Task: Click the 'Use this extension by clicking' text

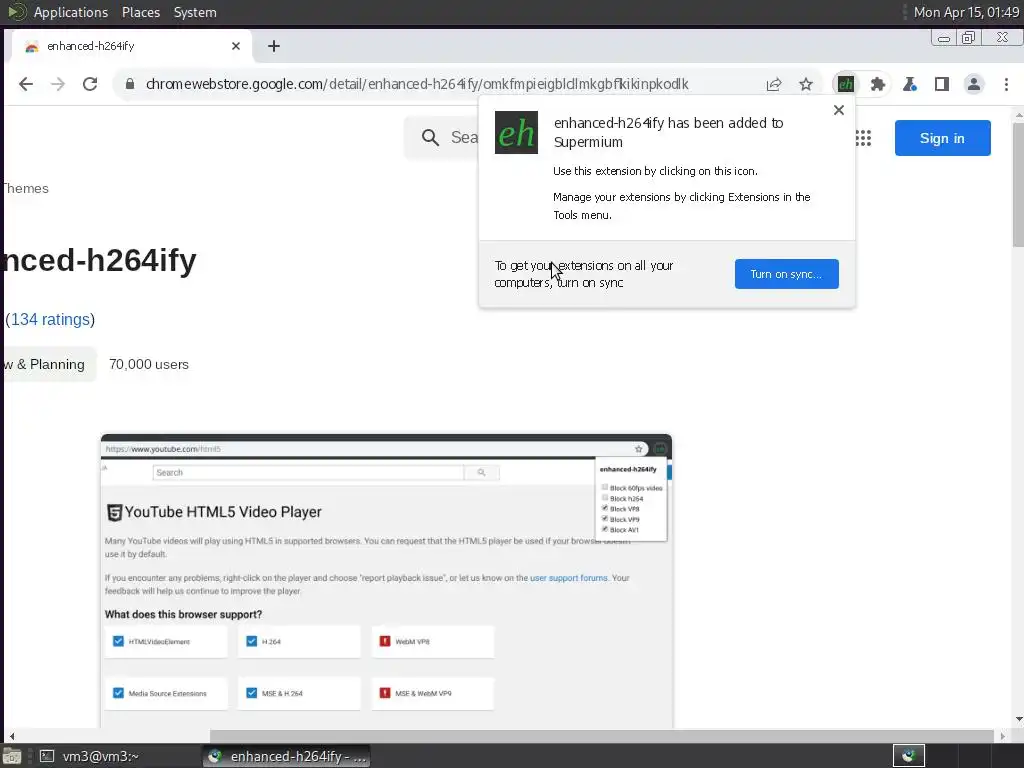Action: click(655, 171)
